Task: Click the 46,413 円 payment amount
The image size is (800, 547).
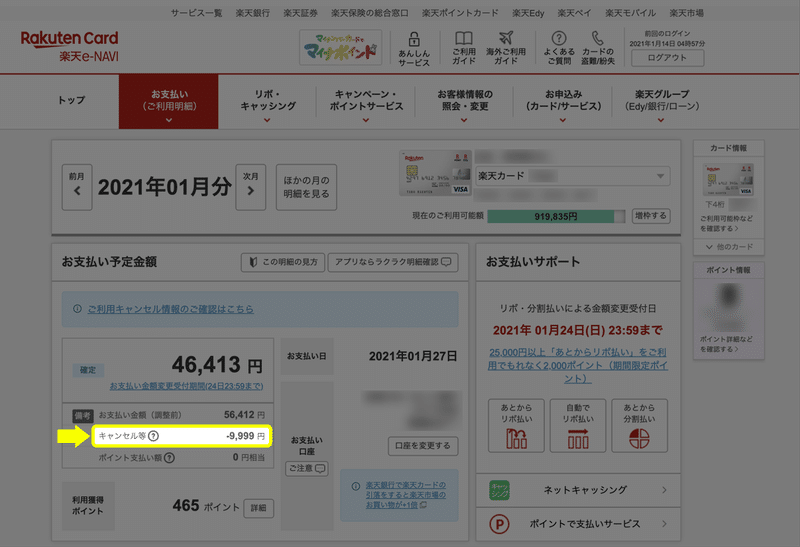Action: (x=217, y=365)
